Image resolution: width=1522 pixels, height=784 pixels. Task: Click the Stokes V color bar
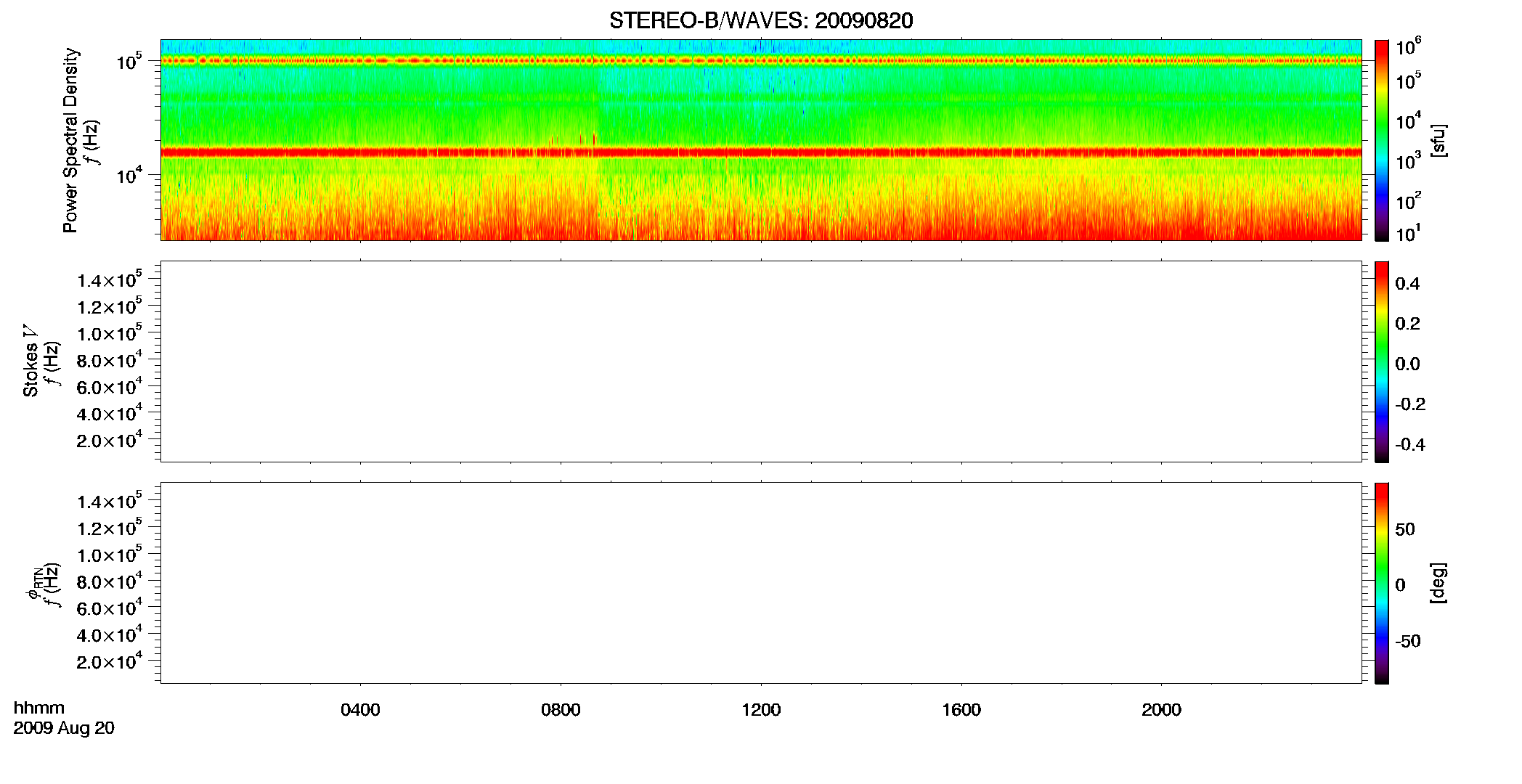coord(1381,362)
